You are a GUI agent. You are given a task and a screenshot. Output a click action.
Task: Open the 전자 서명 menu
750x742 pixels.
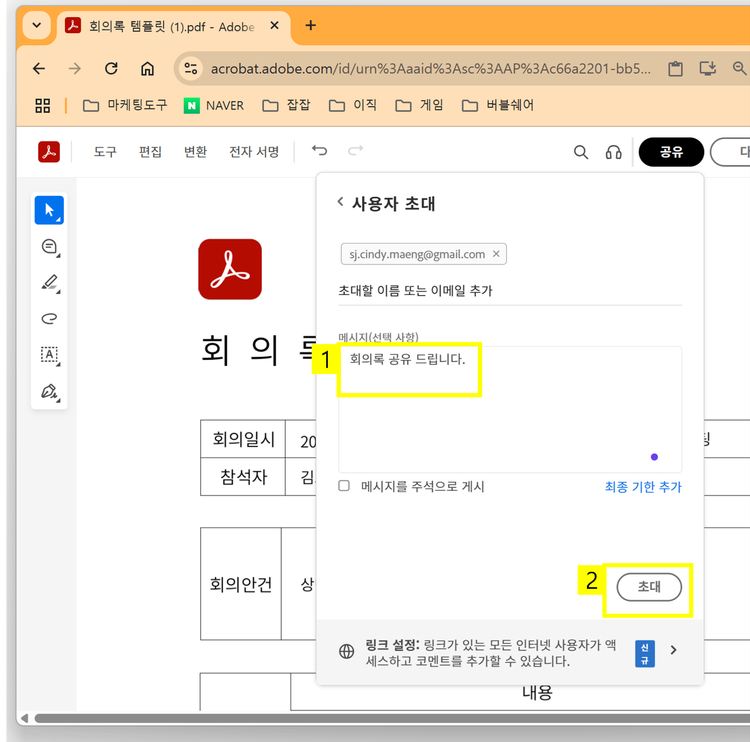click(x=254, y=152)
